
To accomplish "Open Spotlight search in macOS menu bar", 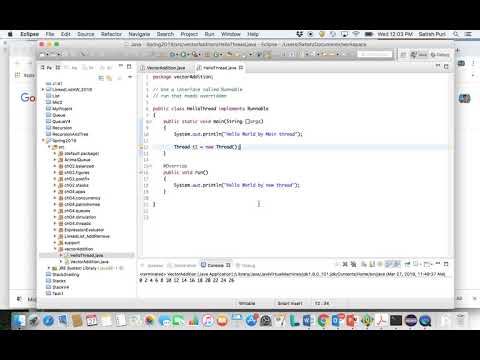I will pyautogui.click(x=456, y=34).
